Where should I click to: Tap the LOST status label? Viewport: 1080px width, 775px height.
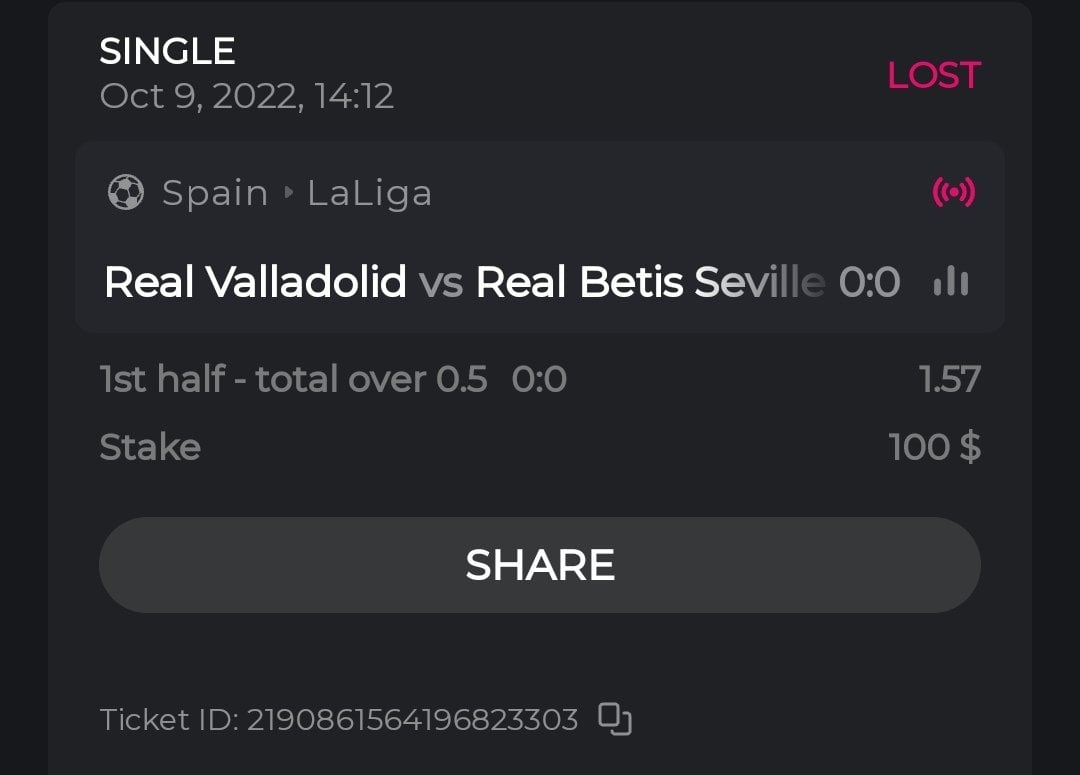click(933, 75)
